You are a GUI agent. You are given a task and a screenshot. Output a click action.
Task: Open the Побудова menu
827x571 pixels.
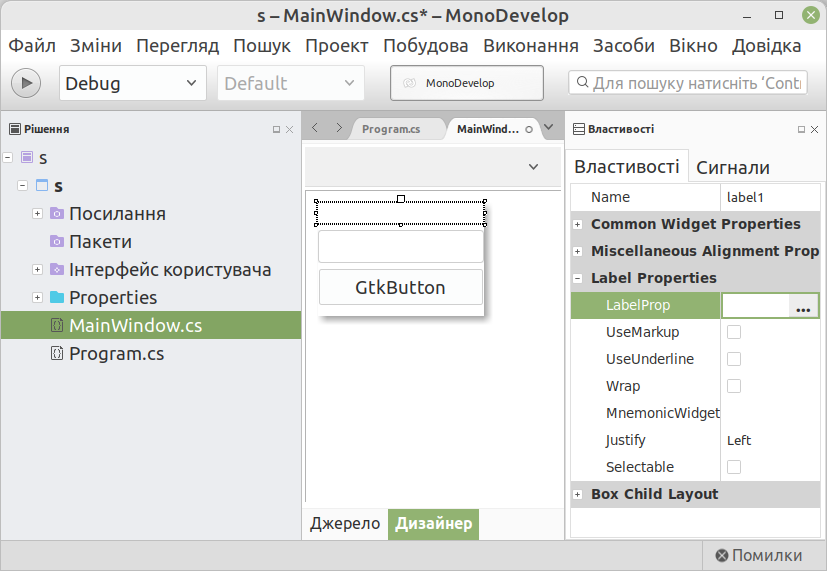pyautogui.click(x=425, y=46)
